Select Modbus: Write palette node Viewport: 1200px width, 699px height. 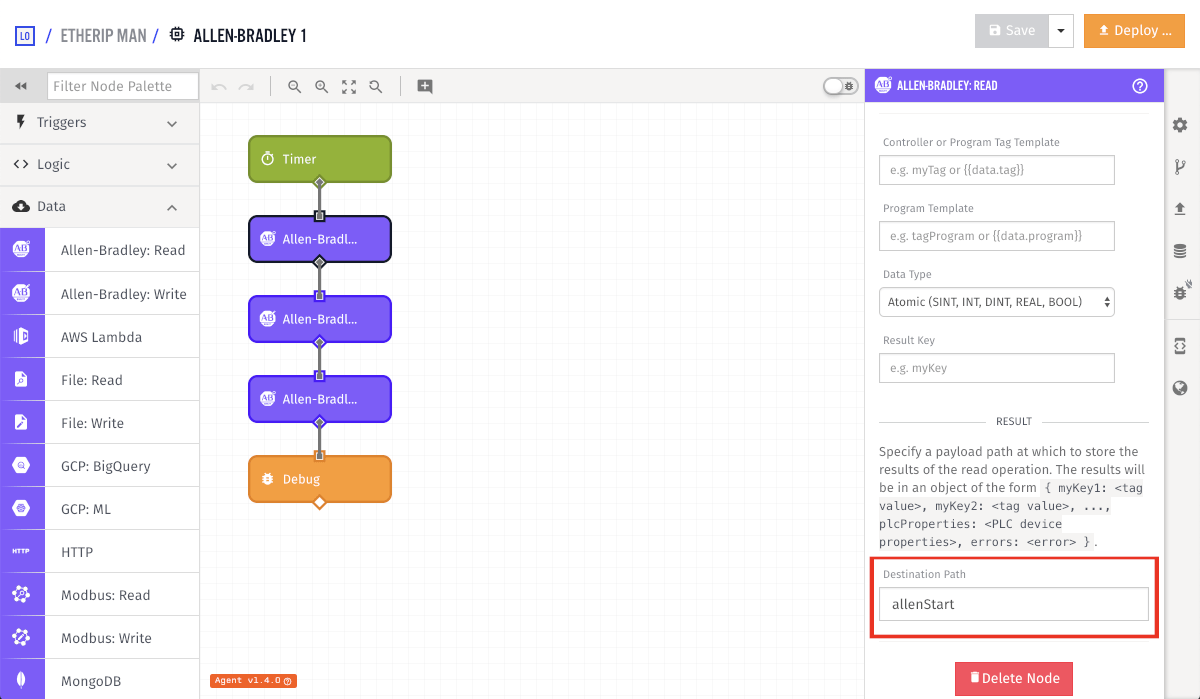[x=100, y=637]
